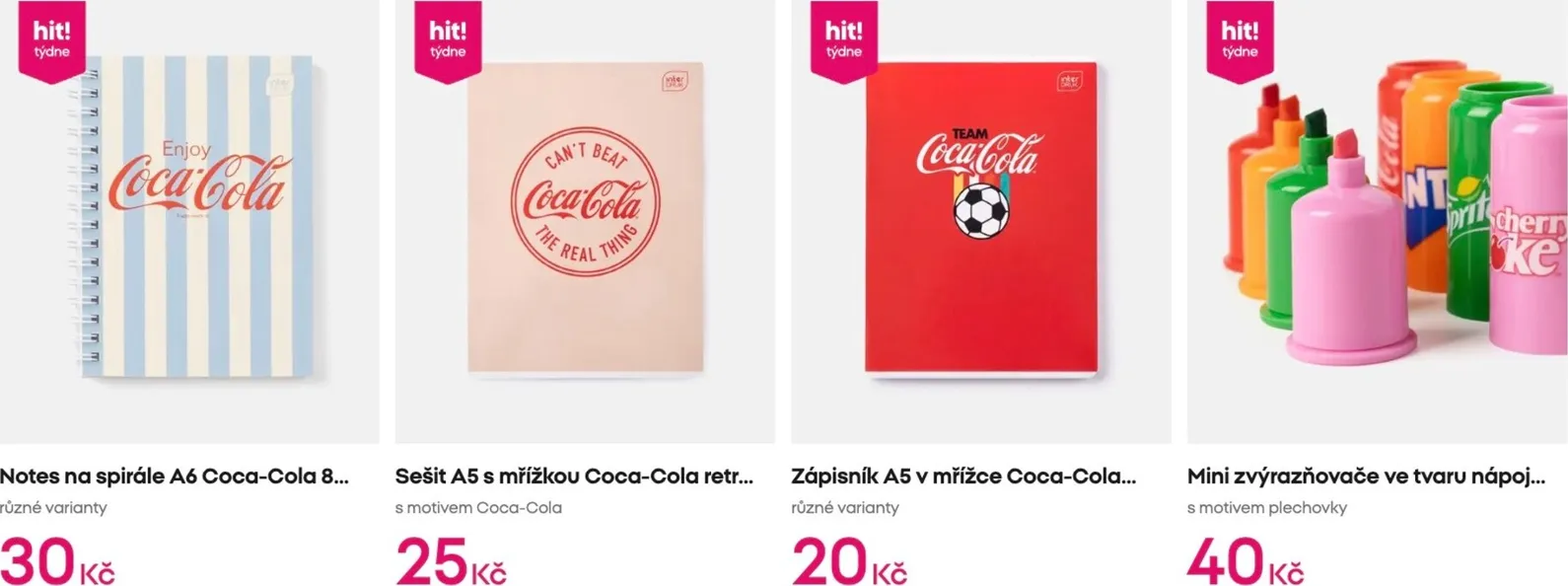Click the 40 Kč price
Viewport: 1568px width, 586px height.
click(1246, 561)
